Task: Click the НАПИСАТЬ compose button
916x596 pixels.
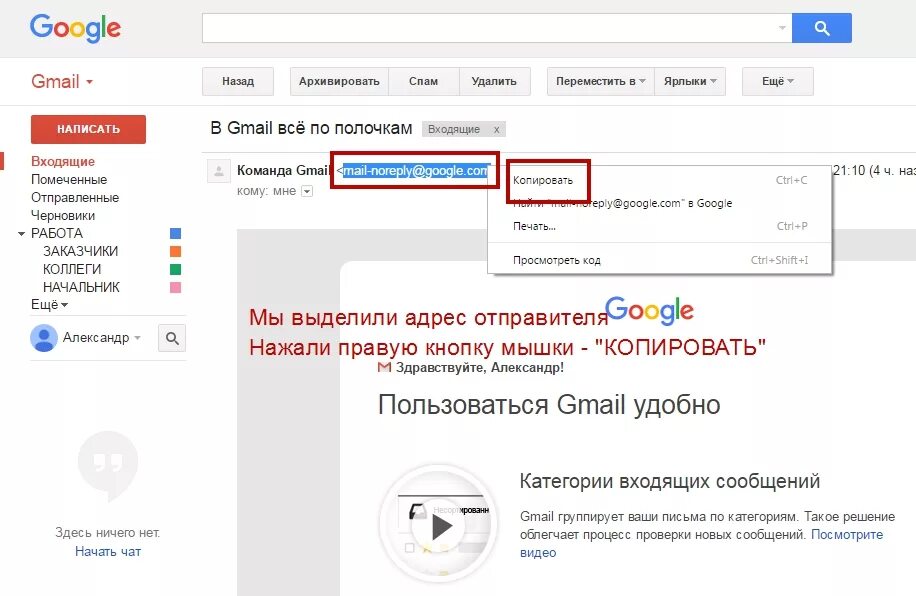Action: pyautogui.click(x=88, y=129)
